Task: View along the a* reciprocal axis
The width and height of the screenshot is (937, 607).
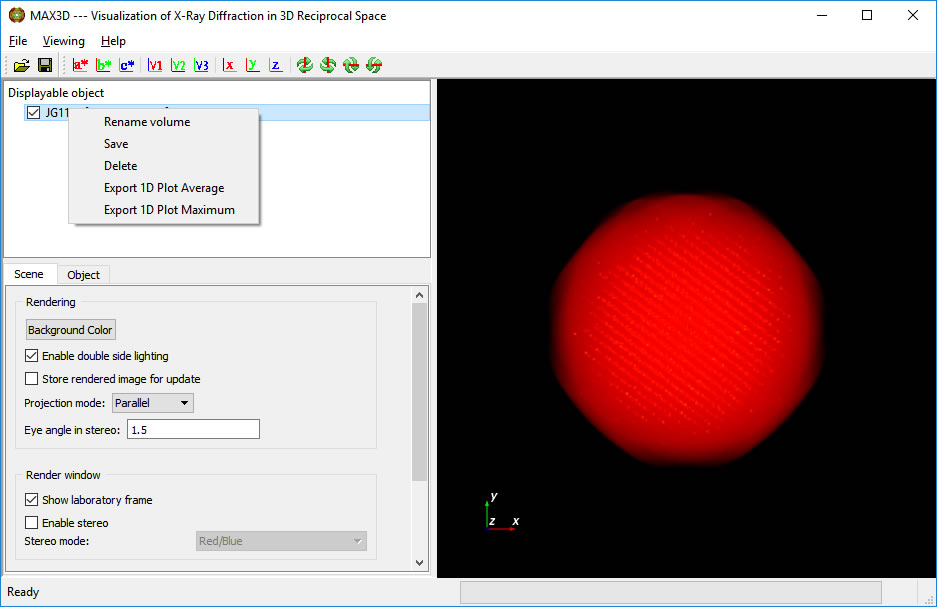Action: [x=81, y=65]
